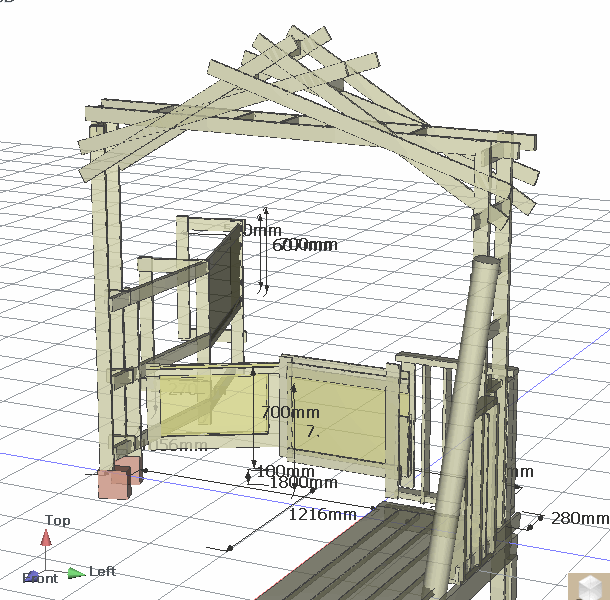Select the 700mm dimension label
This screenshot has height=600, width=610.
[x=290, y=412]
